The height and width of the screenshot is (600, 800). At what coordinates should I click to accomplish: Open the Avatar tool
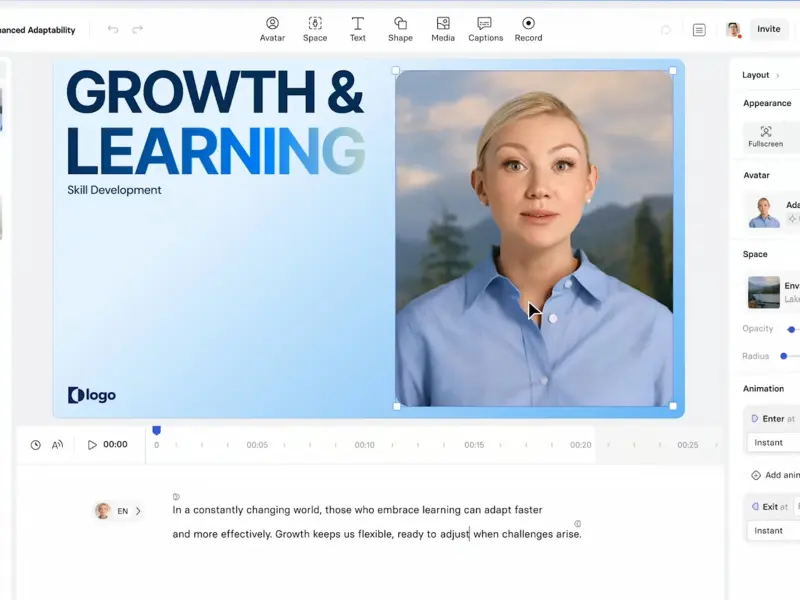[272, 30]
